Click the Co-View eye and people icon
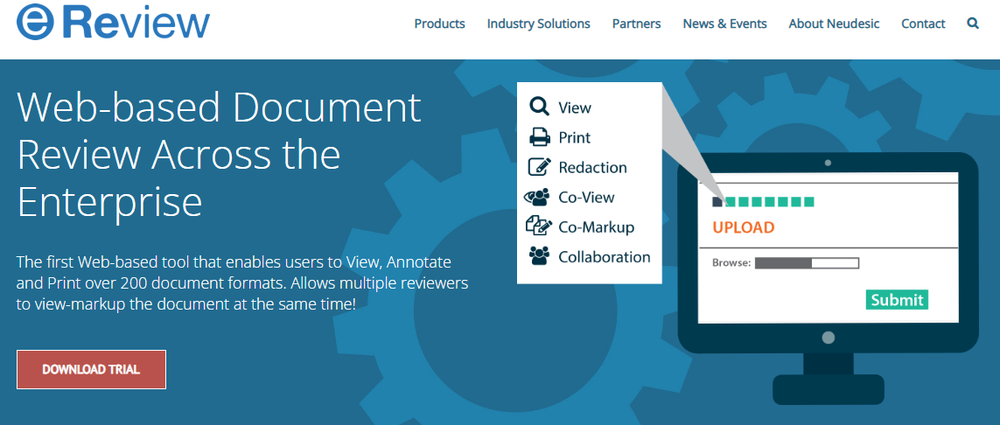Image resolution: width=1000 pixels, height=425 pixels. [x=537, y=197]
